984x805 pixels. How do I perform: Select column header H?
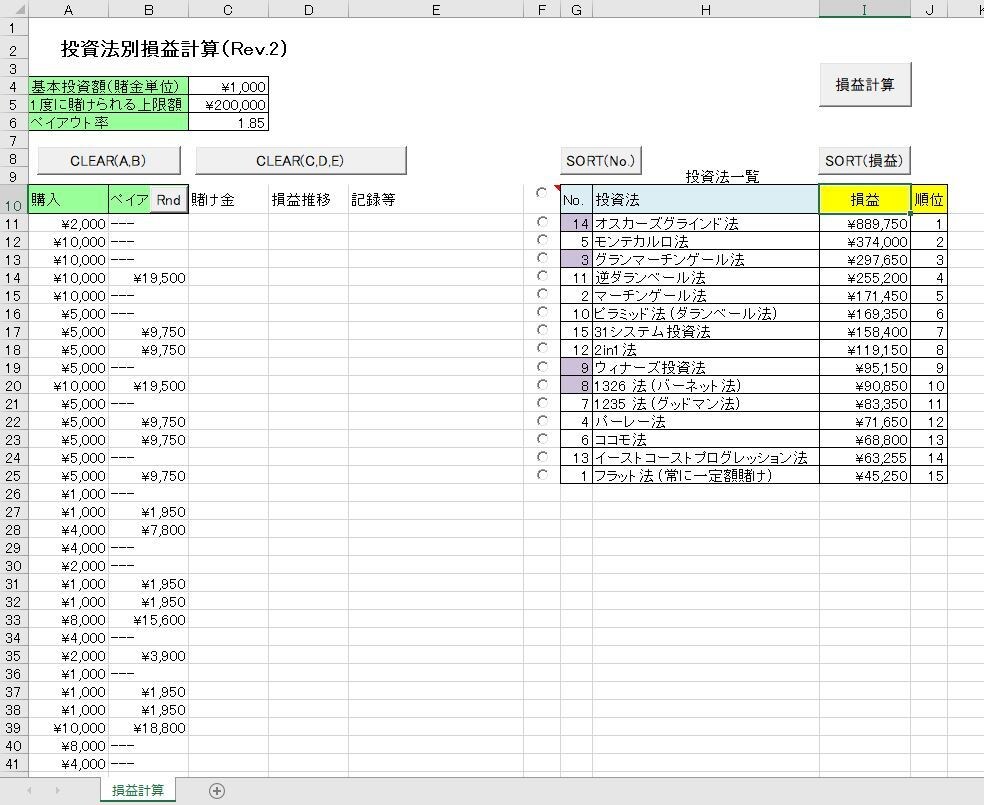coord(705,9)
